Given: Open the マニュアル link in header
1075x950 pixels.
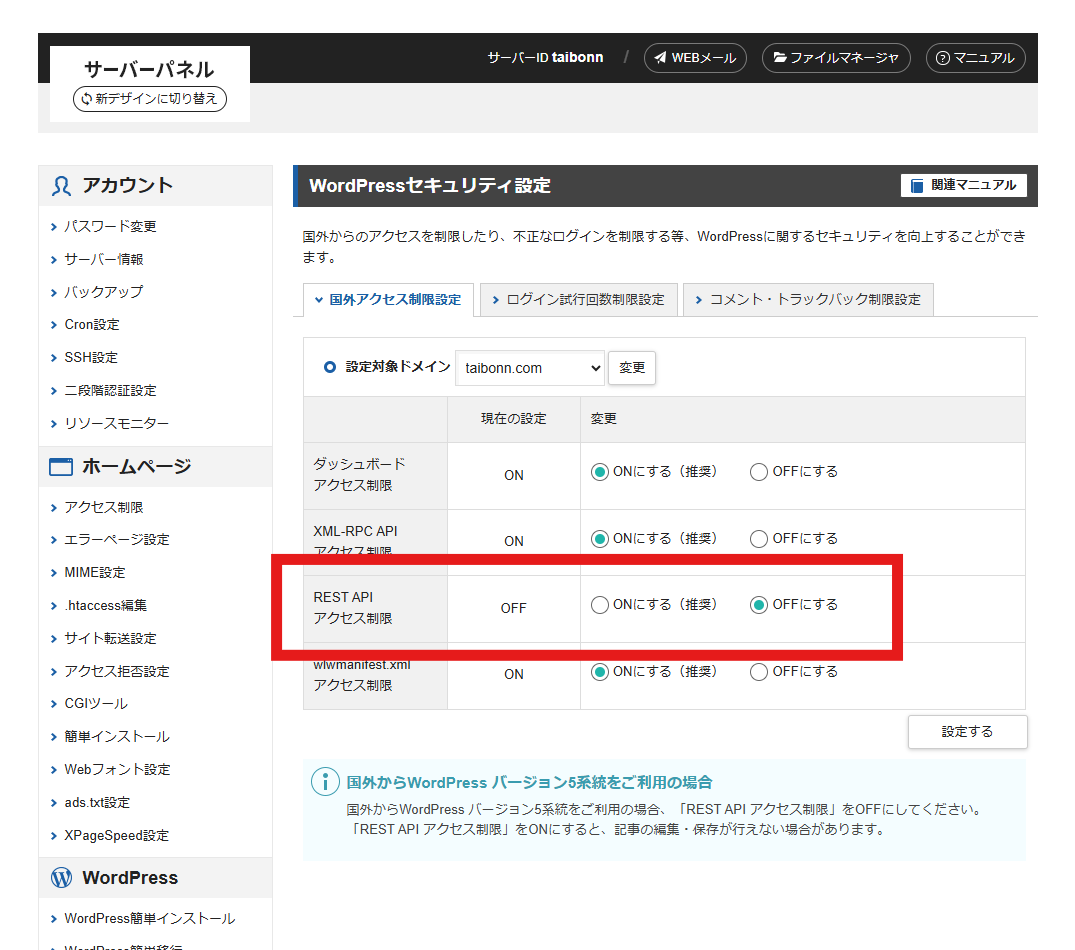Looking at the screenshot, I should (976, 58).
